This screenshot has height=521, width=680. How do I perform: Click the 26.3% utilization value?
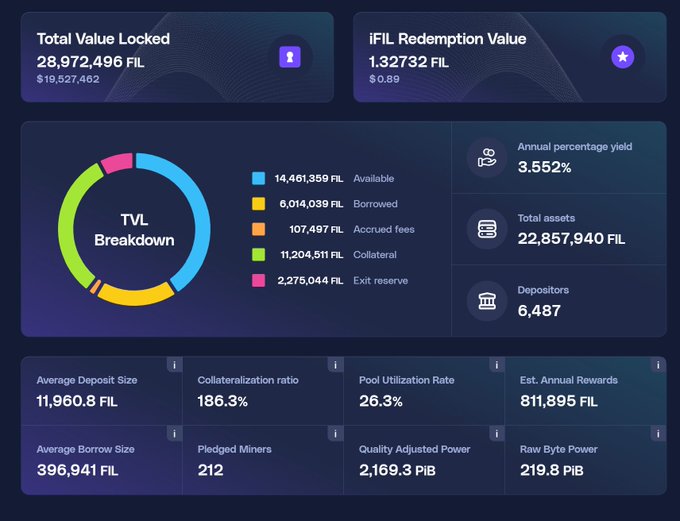381,401
